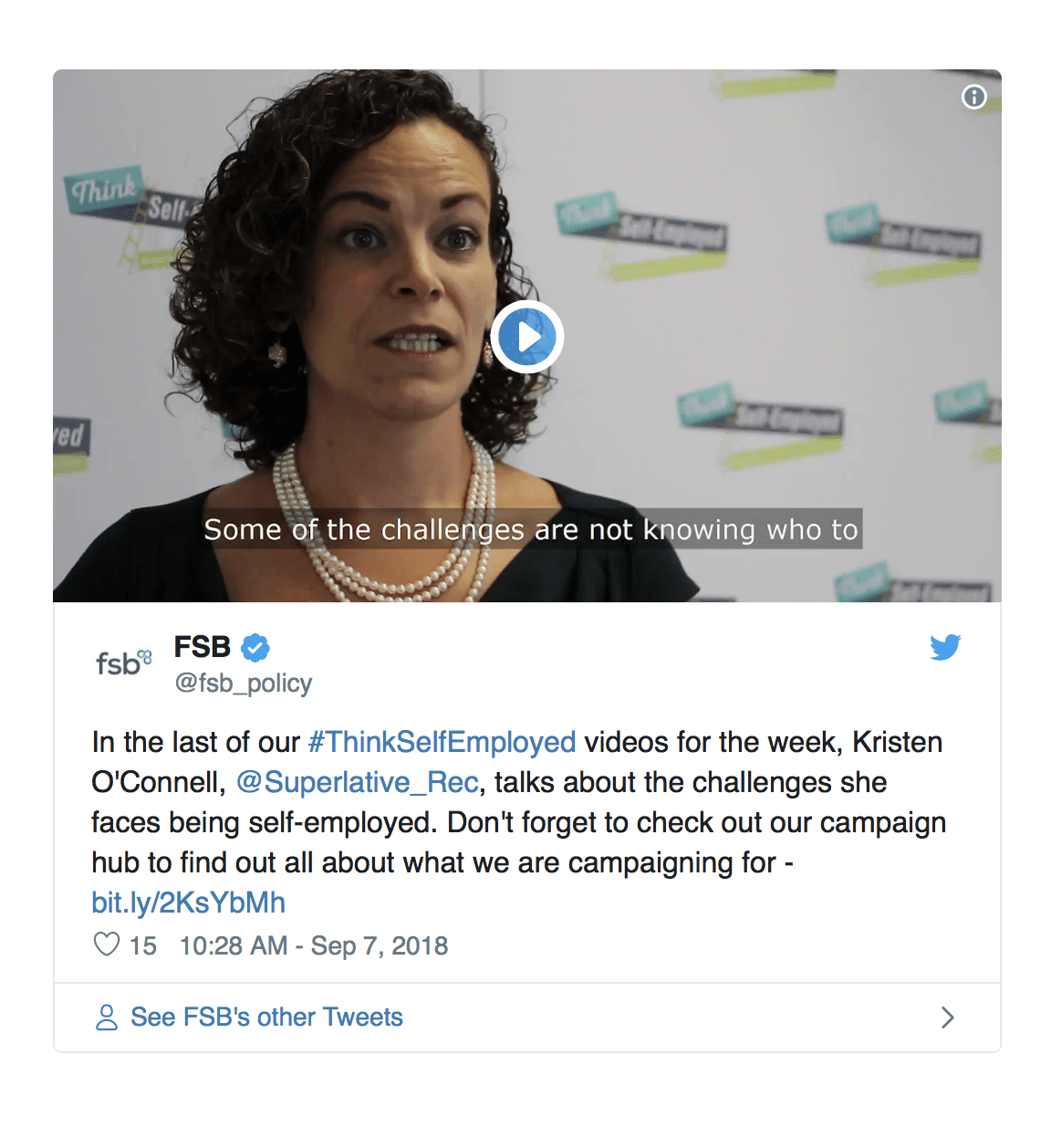This screenshot has width=1051, height=1148.
Task: Open the @fsb_policy handle
Action: pyautogui.click(x=244, y=683)
